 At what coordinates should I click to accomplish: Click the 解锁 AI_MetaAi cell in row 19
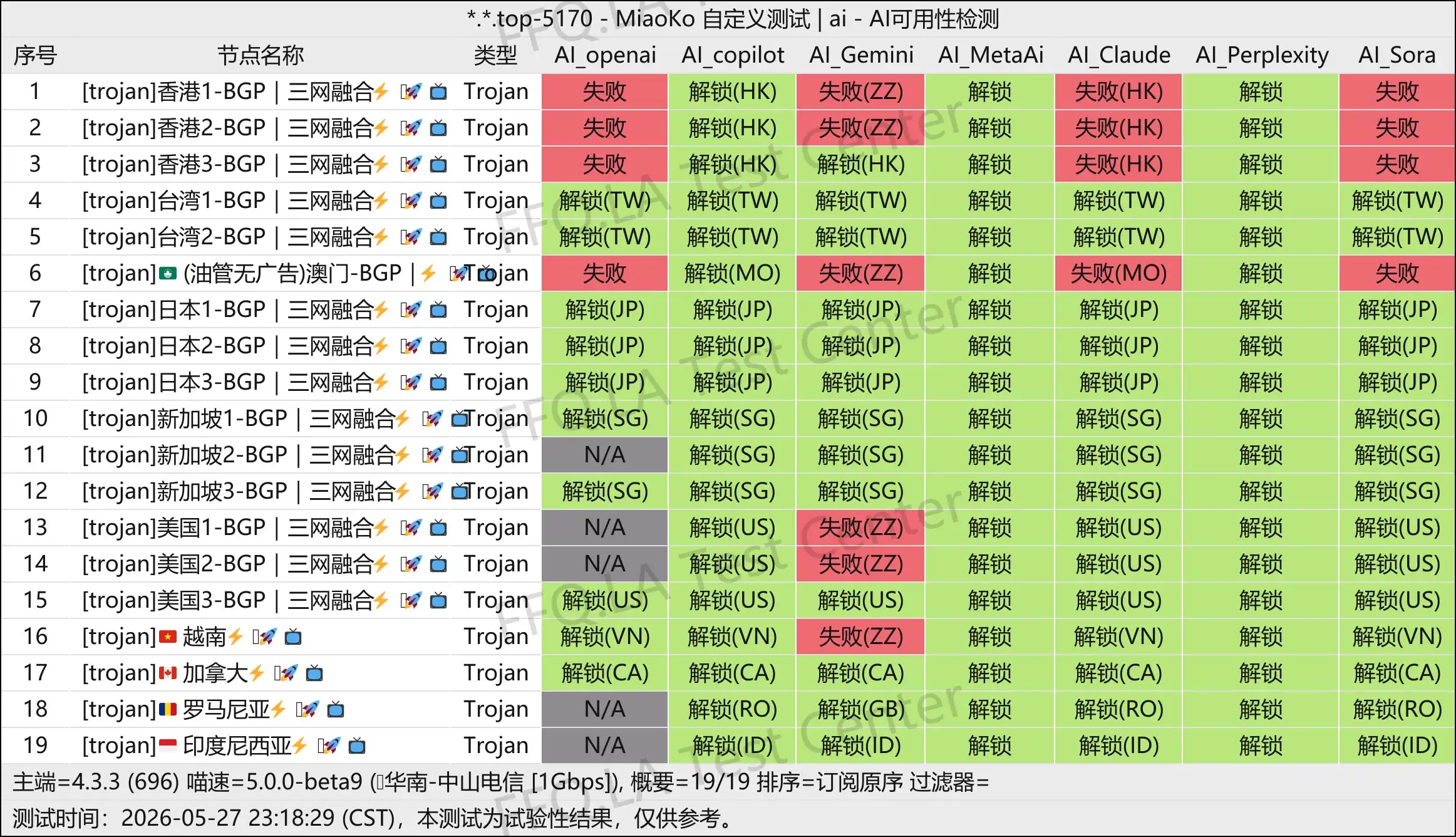[990, 746]
